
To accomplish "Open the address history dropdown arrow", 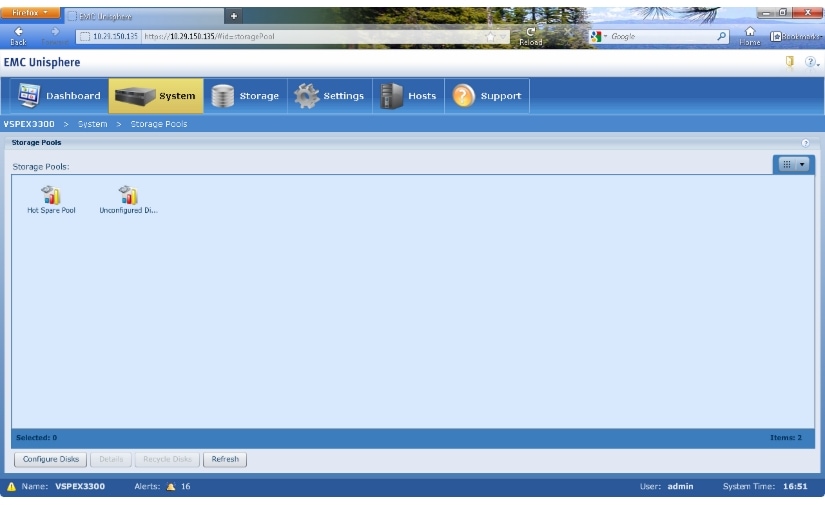I will tap(503, 36).
